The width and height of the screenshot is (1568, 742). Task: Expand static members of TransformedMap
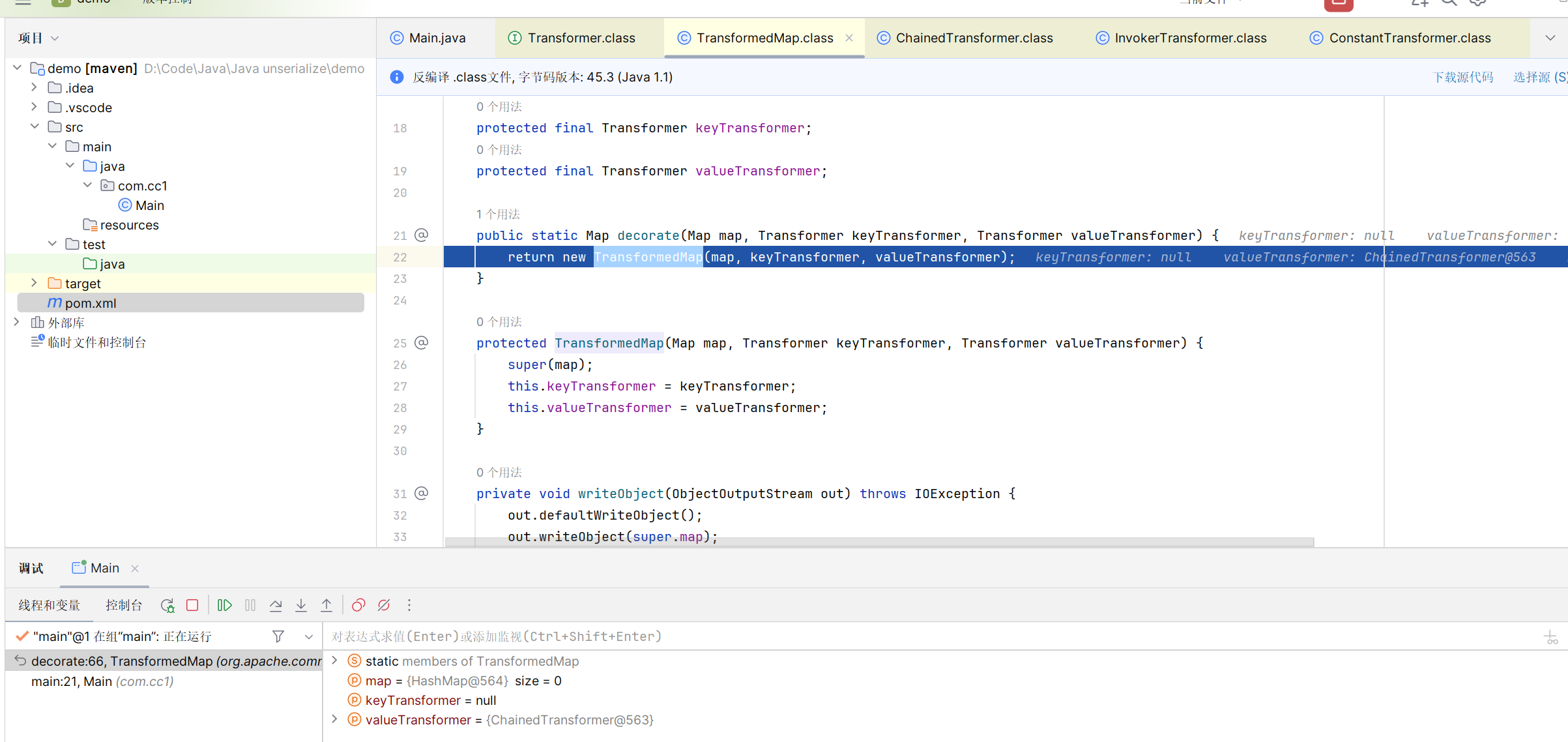coord(335,660)
